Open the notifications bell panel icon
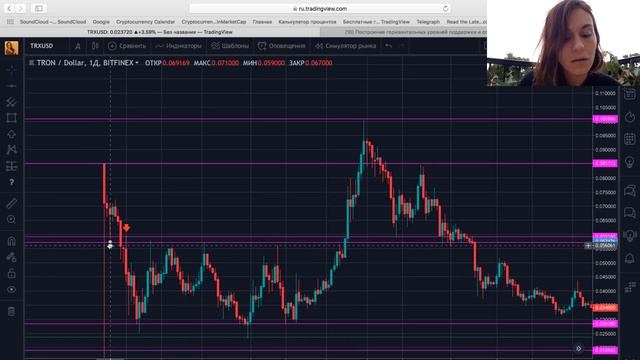 pos(630,258)
